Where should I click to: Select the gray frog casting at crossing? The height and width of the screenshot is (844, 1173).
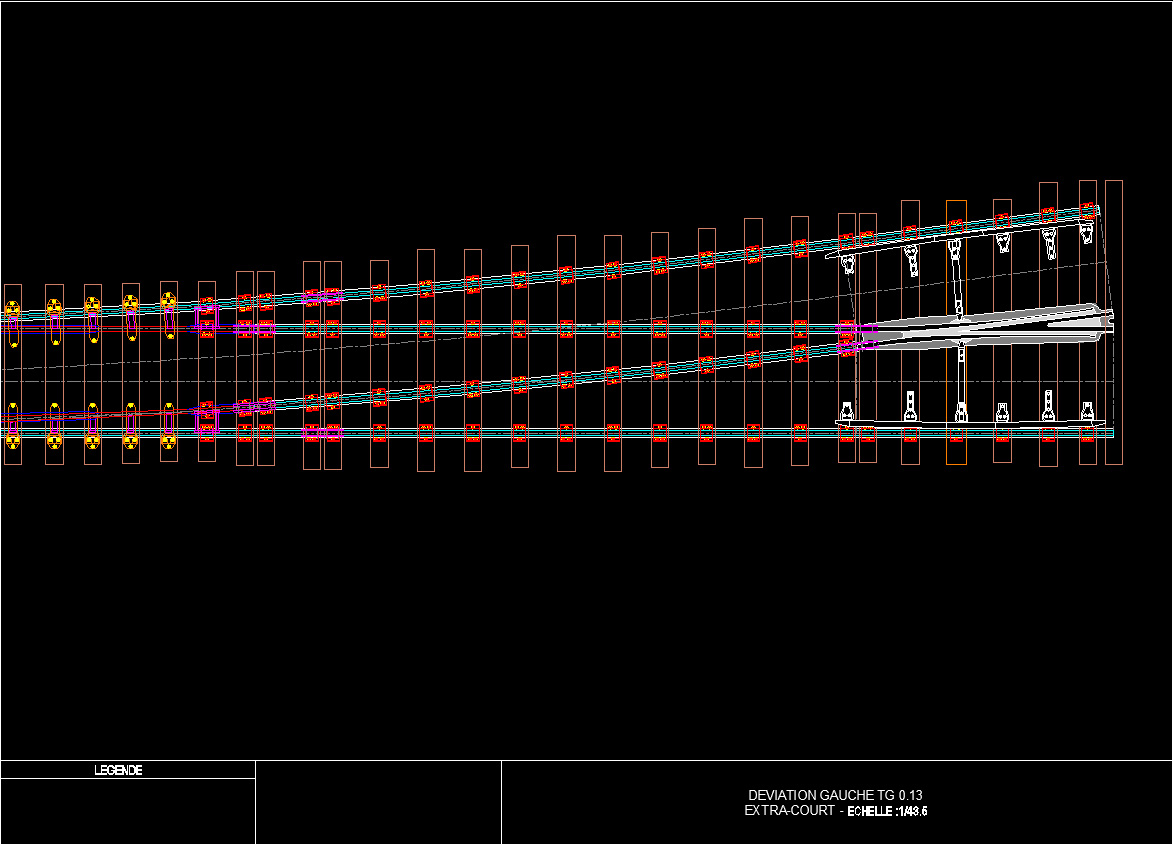point(987,326)
